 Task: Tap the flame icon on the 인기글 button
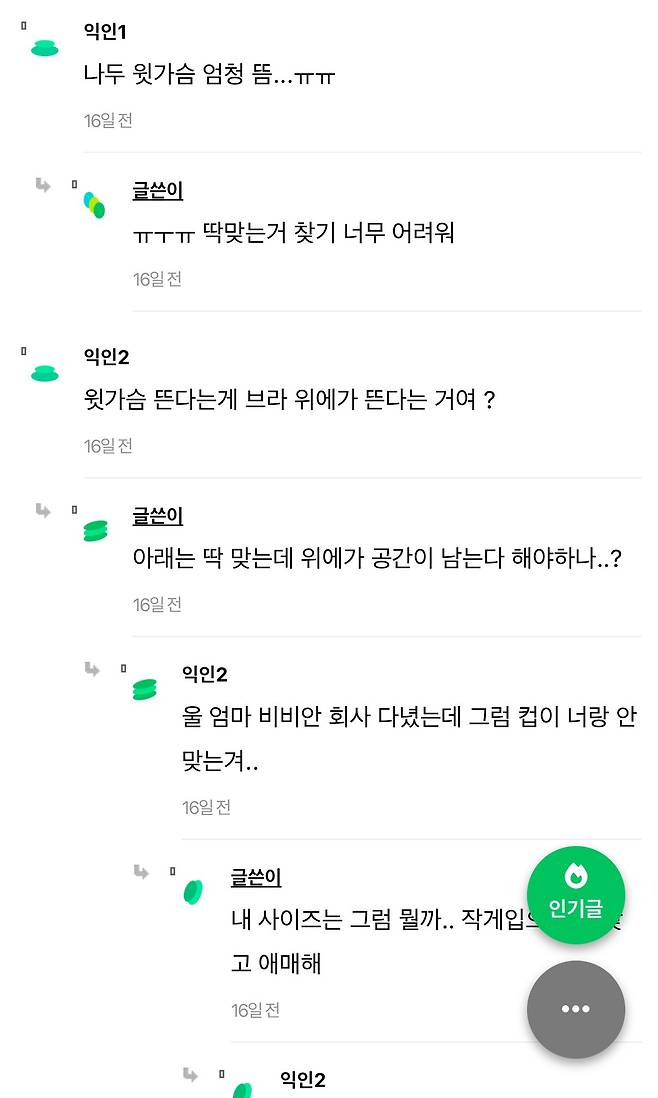tap(577, 874)
